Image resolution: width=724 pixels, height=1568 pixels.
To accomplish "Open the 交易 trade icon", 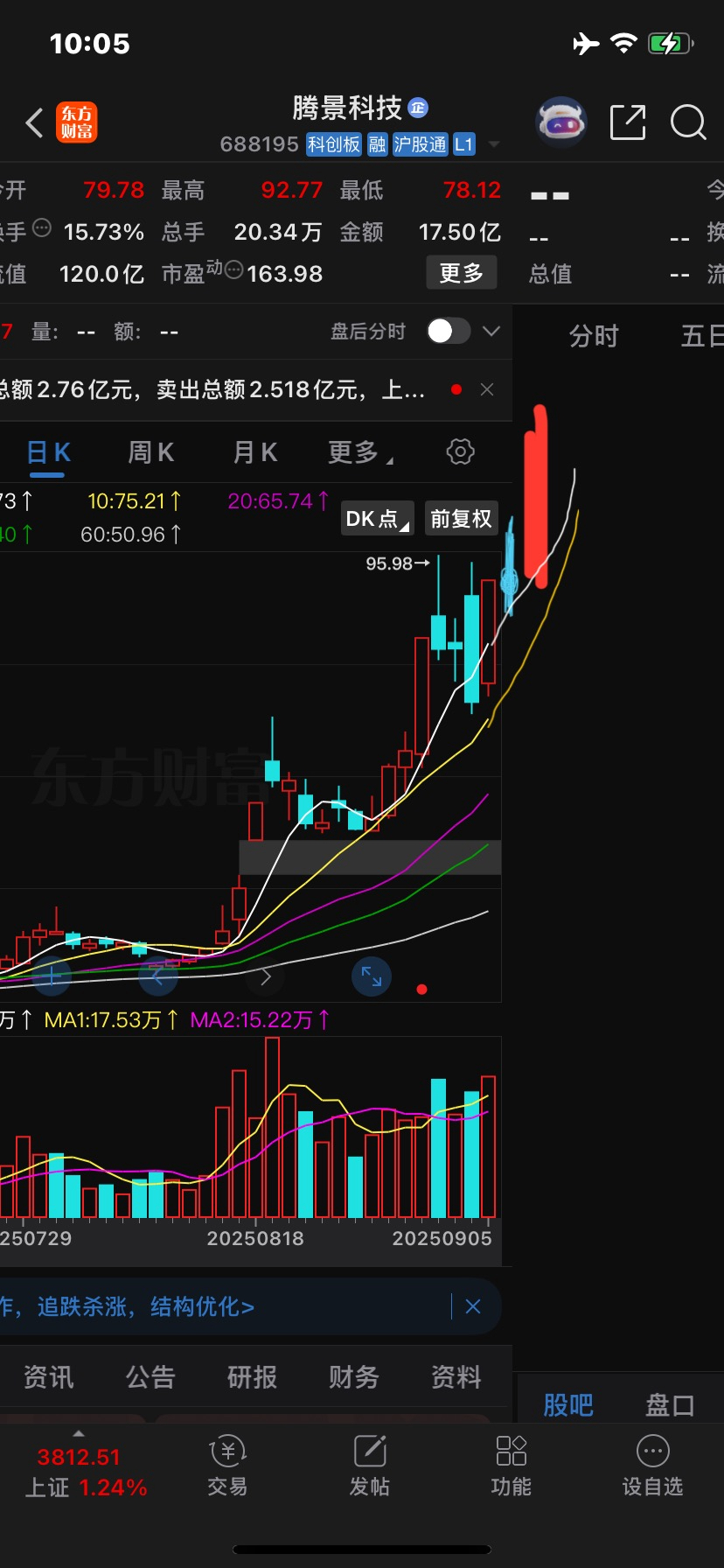I will [x=228, y=1466].
